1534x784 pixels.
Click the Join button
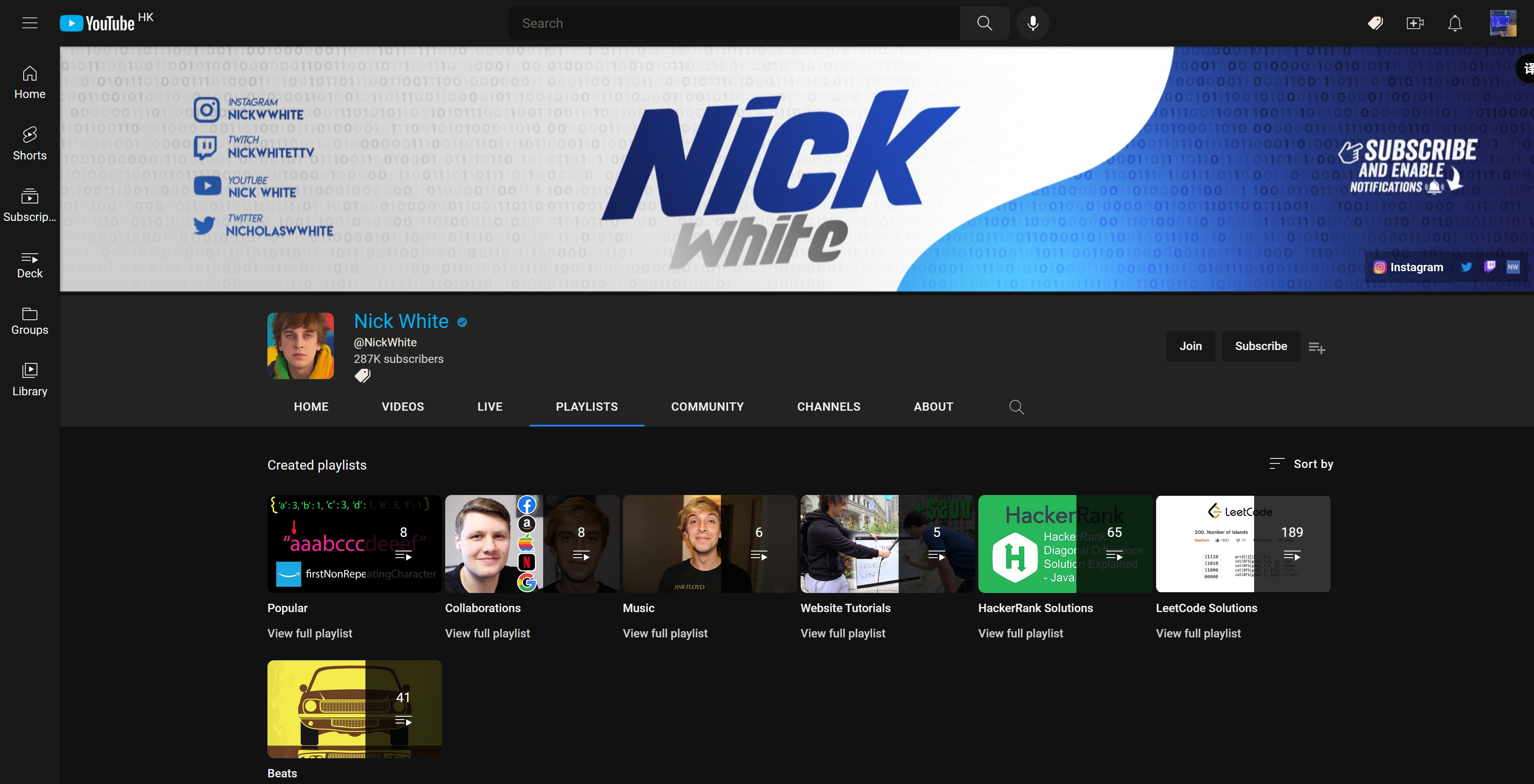click(1191, 346)
